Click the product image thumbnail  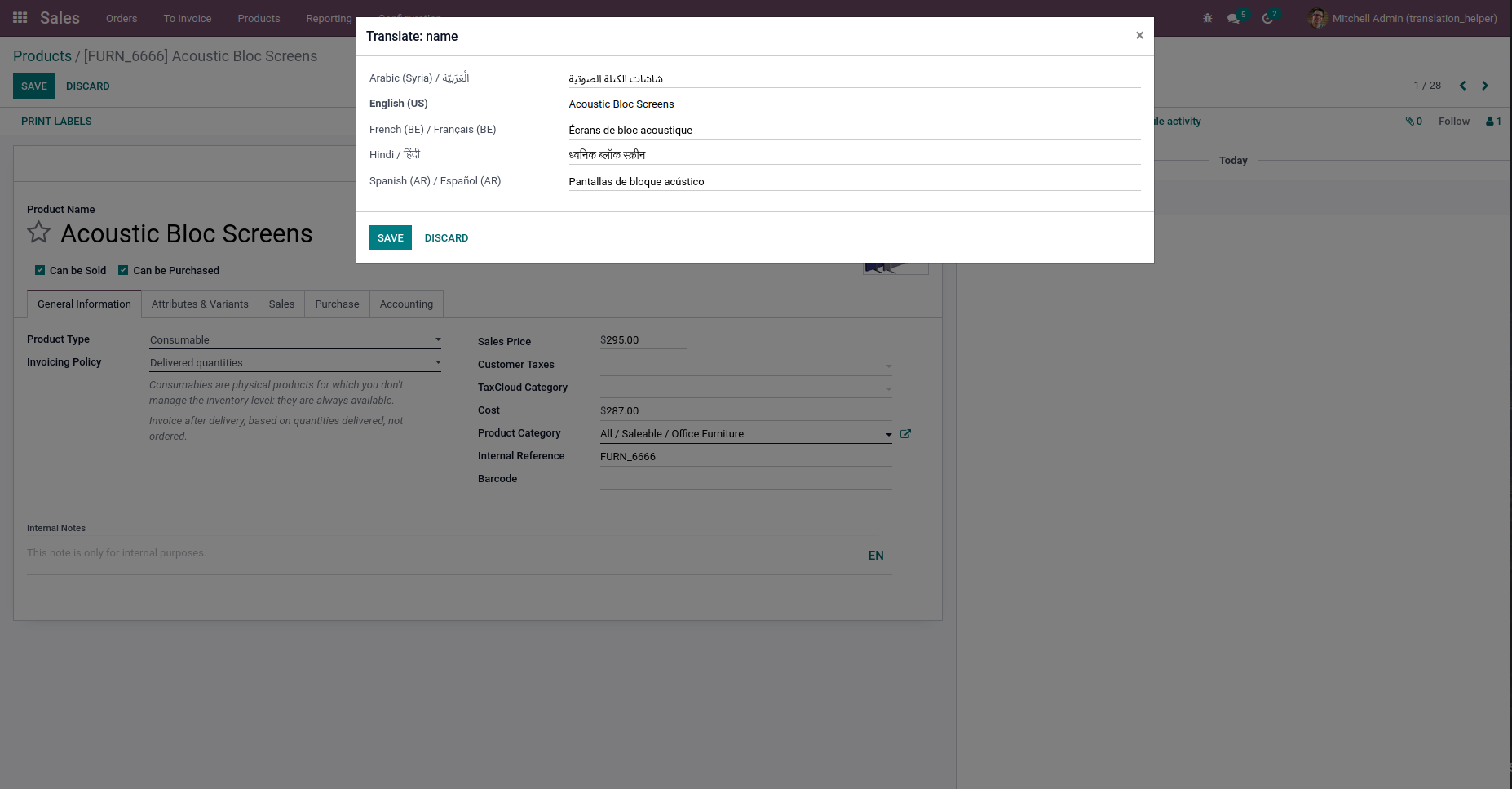(895, 268)
